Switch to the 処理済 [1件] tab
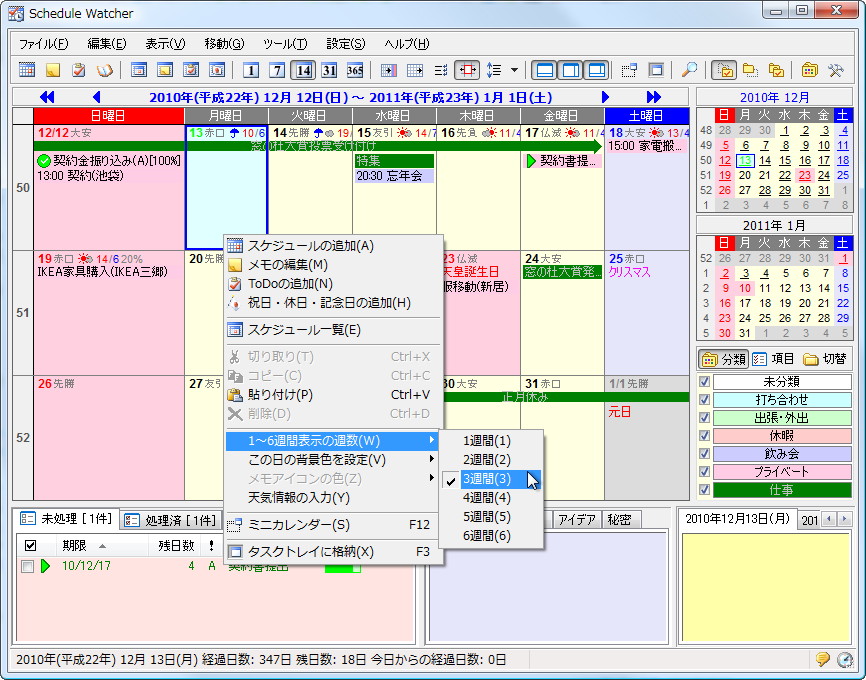Screen dimensions: 866x680 (171, 520)
